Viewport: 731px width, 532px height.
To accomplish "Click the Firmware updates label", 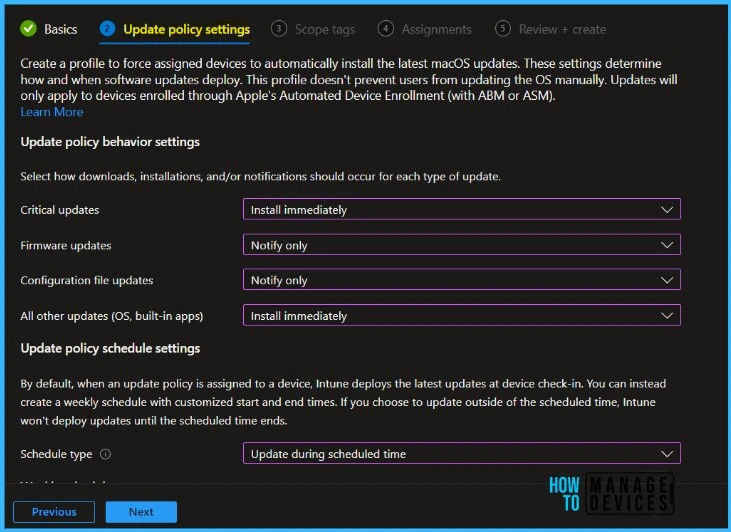I will click(66, 245).
